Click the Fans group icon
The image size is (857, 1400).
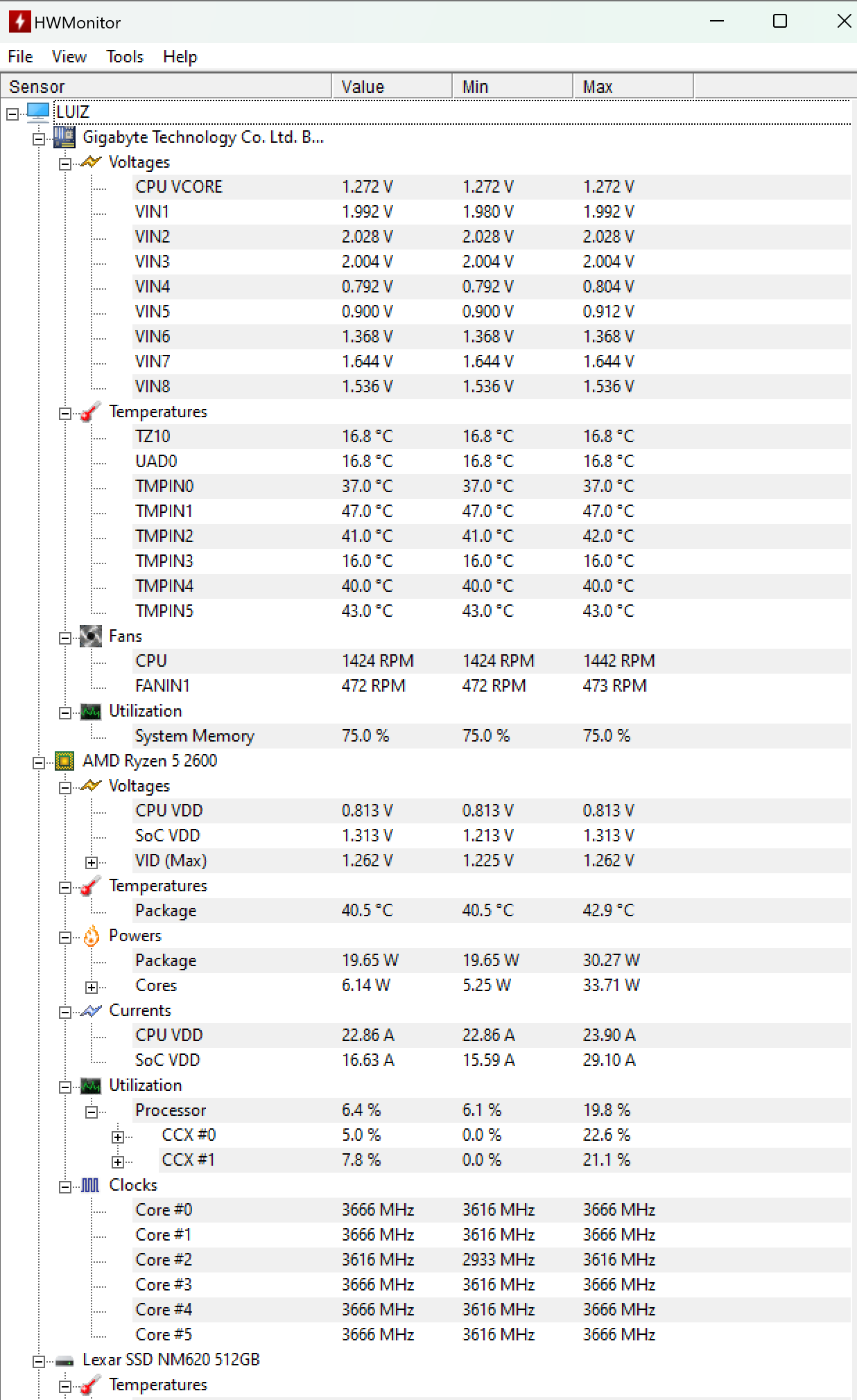(91, 636)
